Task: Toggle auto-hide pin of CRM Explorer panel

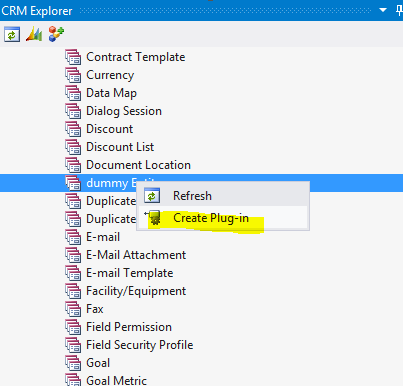Action: [399, 10]
